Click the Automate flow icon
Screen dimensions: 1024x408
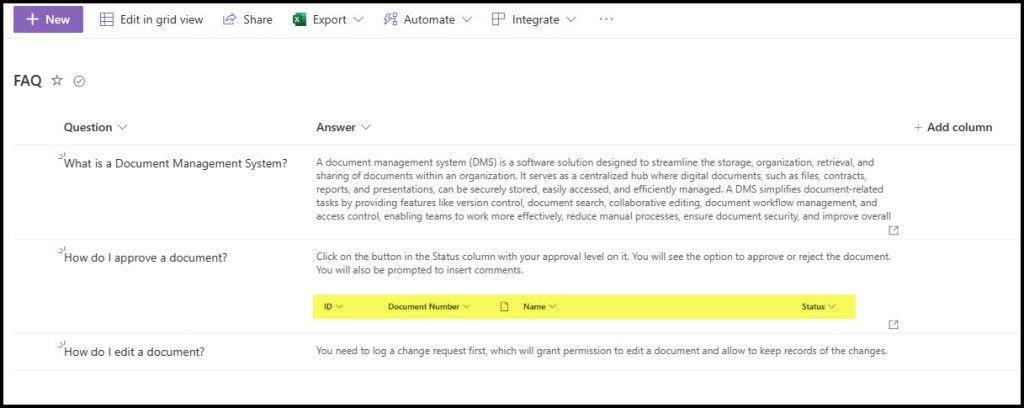click(391, 19)
